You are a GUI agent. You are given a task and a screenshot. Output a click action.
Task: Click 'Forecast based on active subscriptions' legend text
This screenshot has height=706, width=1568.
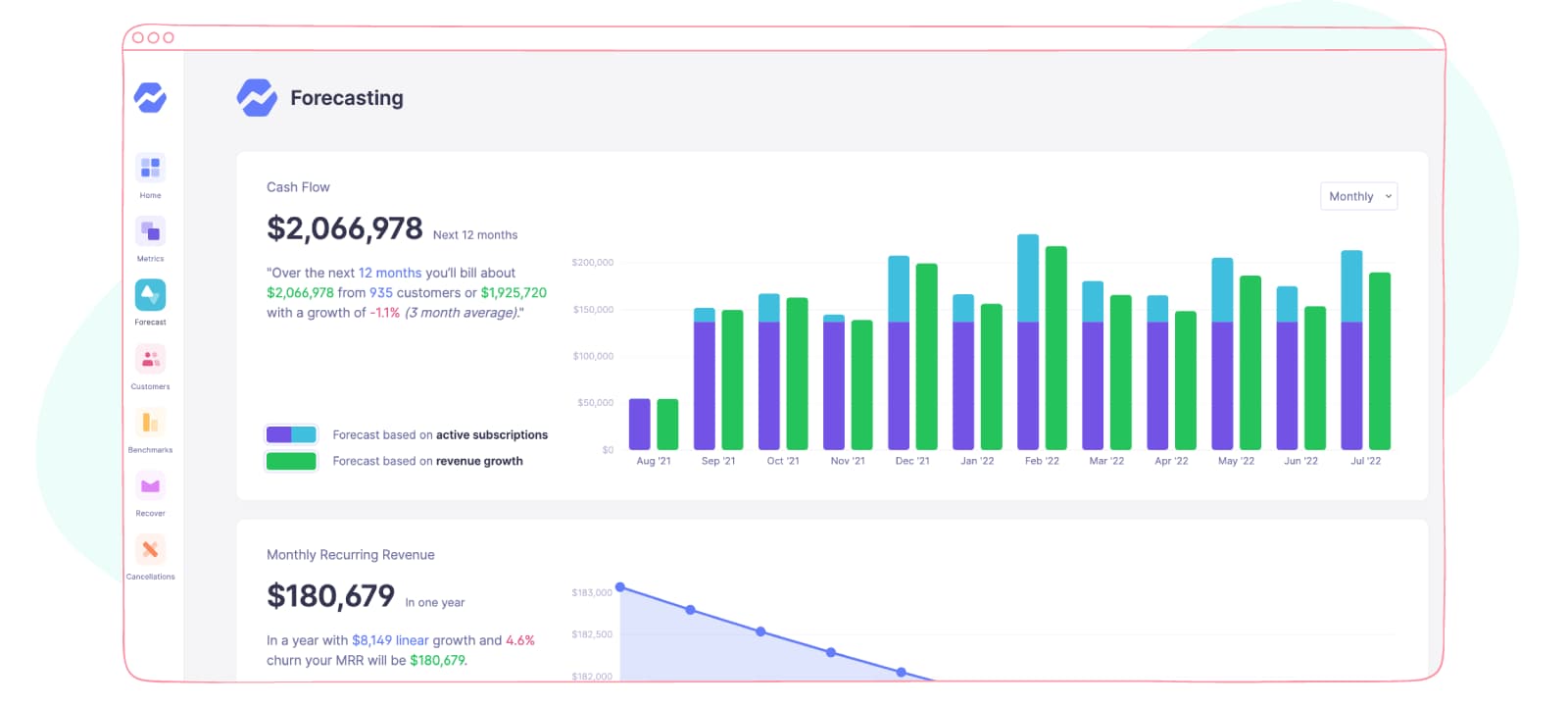pos(440,434)
